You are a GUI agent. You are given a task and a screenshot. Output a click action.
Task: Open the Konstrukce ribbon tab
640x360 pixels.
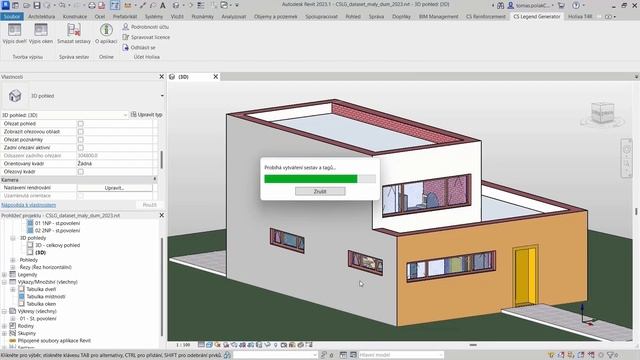[x=75, y=17]
